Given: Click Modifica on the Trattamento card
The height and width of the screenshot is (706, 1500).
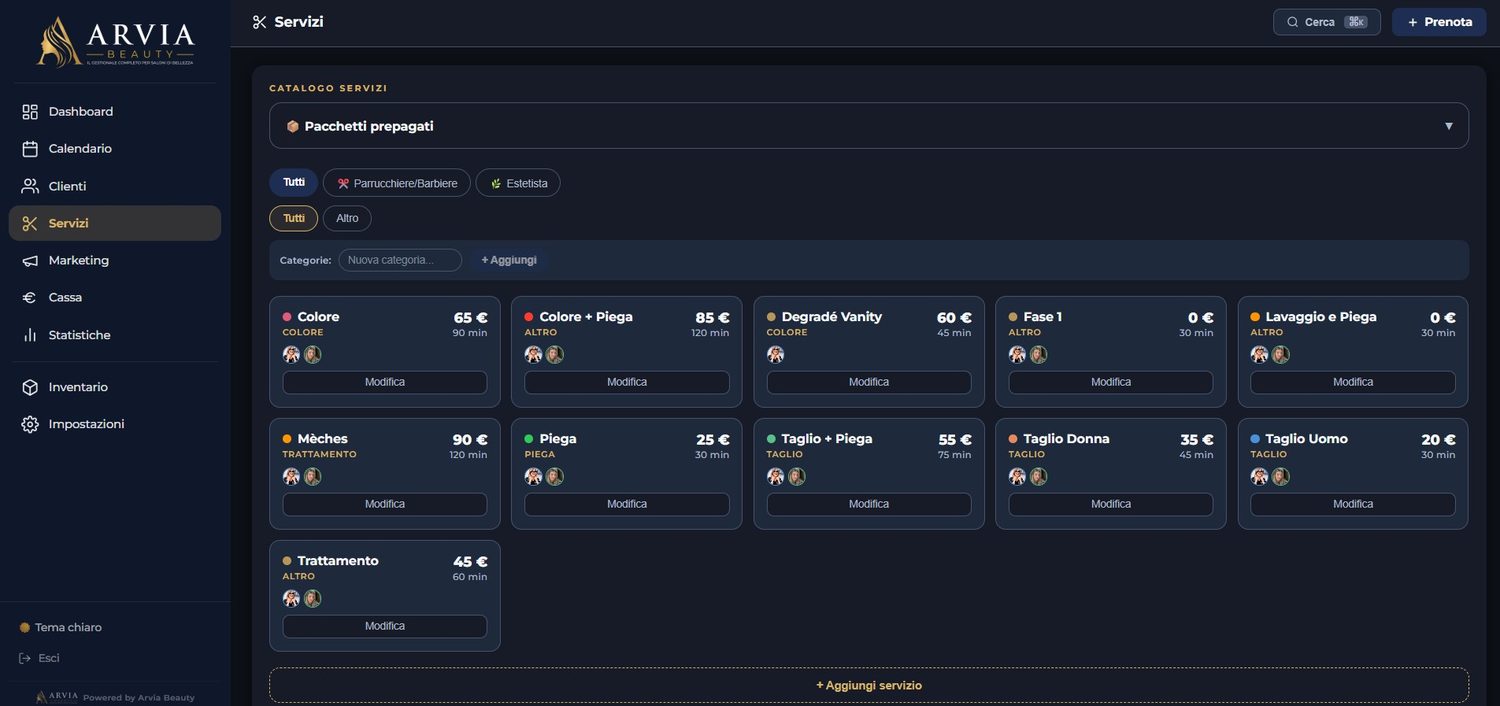Looking at the screenshot, I should tap(385, 626).
